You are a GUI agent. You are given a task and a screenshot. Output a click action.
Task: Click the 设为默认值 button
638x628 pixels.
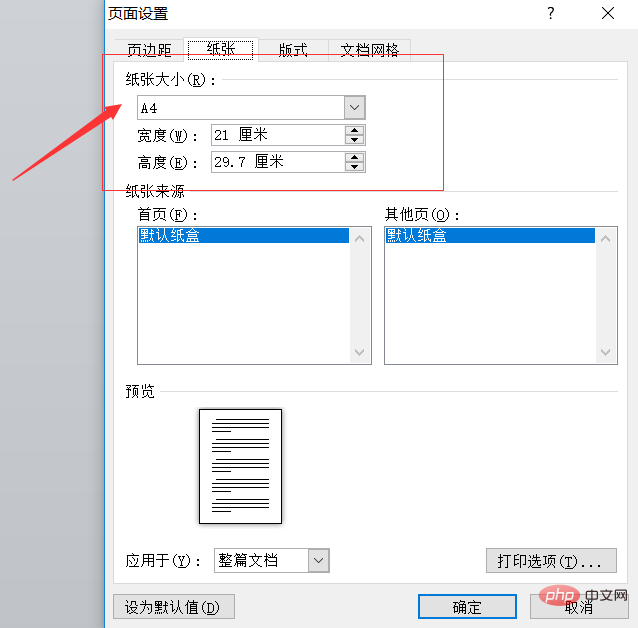coord(174,606)
